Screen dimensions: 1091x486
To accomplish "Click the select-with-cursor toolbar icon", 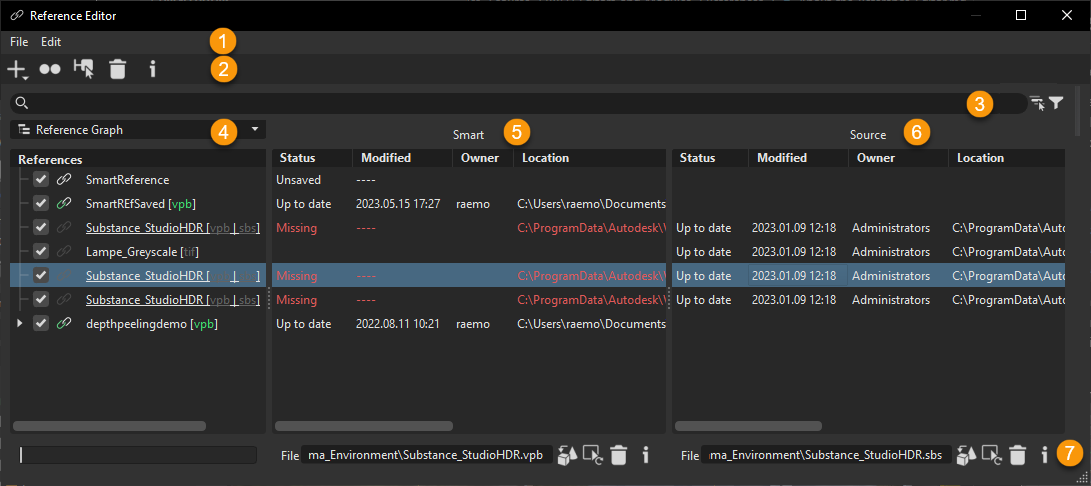I will [x=84, y=68].
